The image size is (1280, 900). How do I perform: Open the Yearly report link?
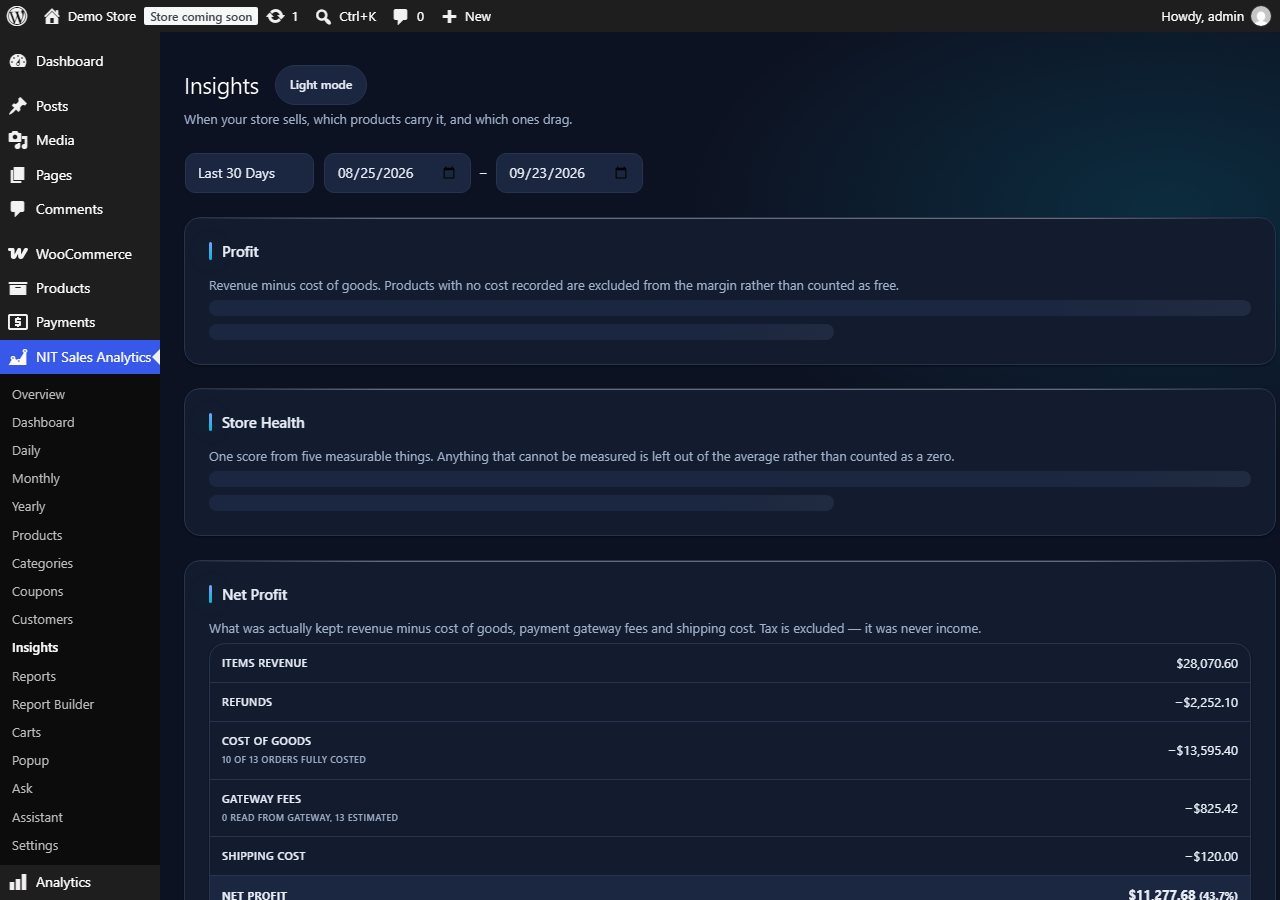(x=29, y=506)
